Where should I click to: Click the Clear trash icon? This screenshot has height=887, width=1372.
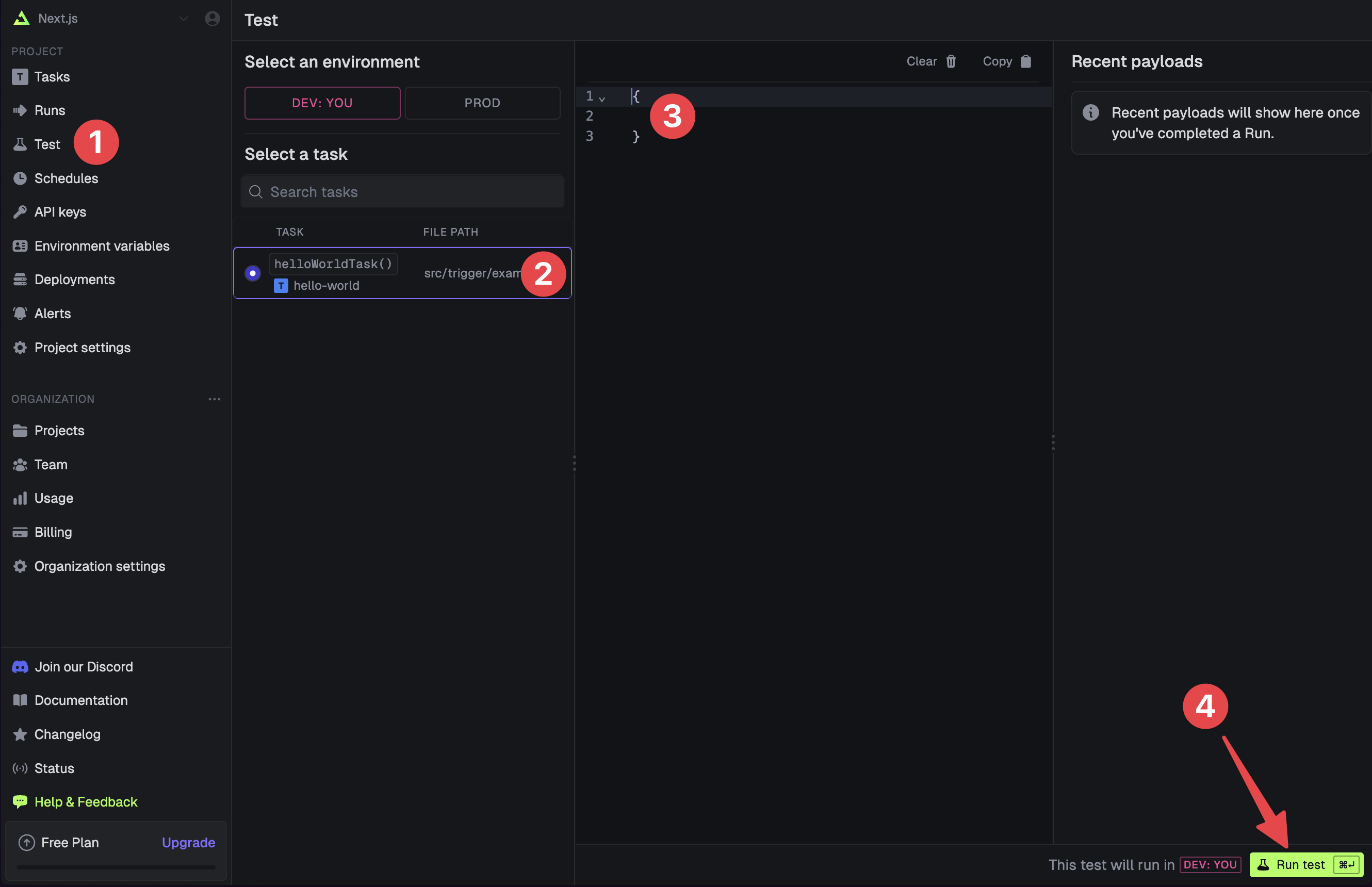[951, 61]
